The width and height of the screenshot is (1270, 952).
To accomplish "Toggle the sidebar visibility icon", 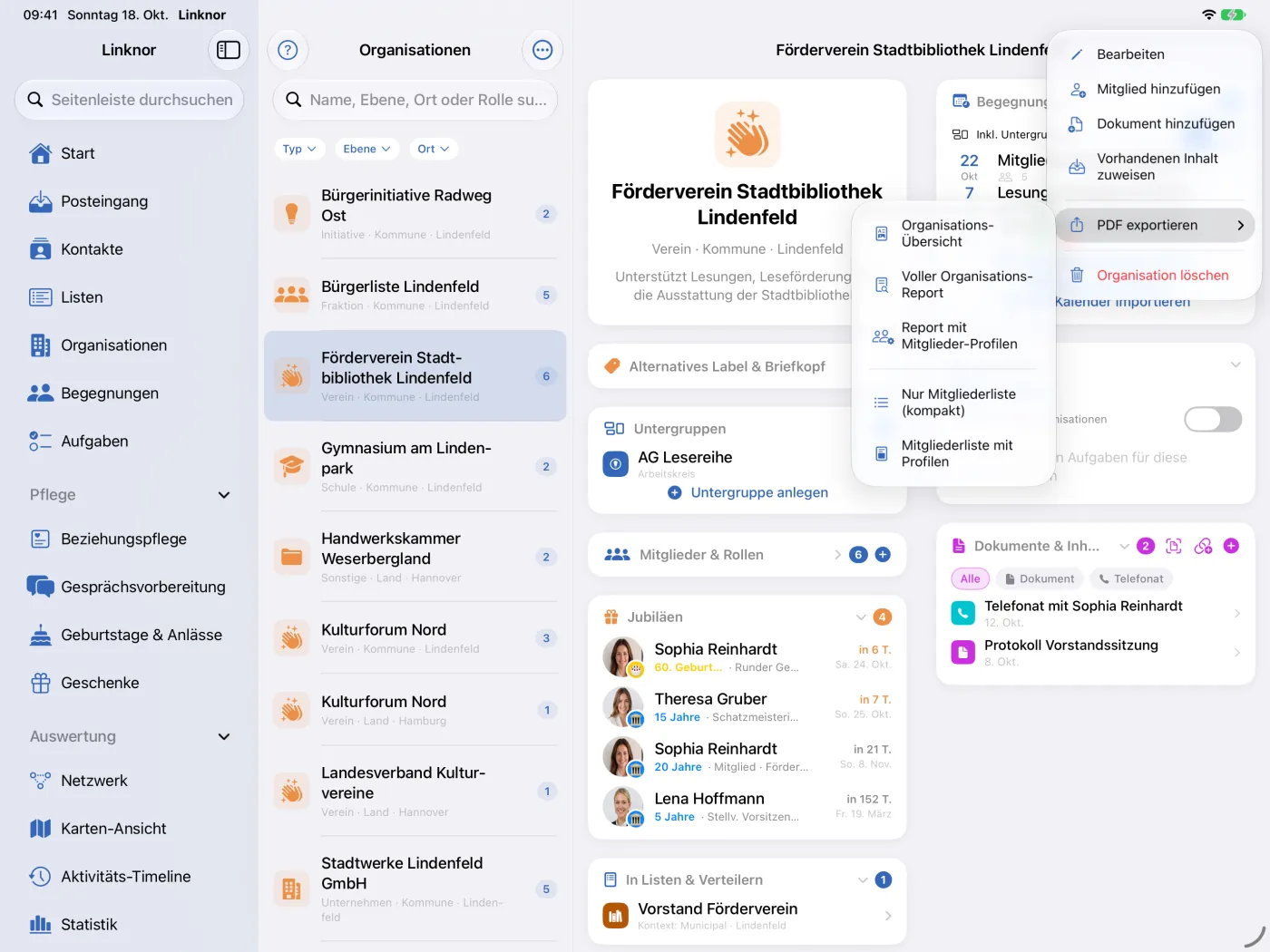I will click(x=229, y=50).
